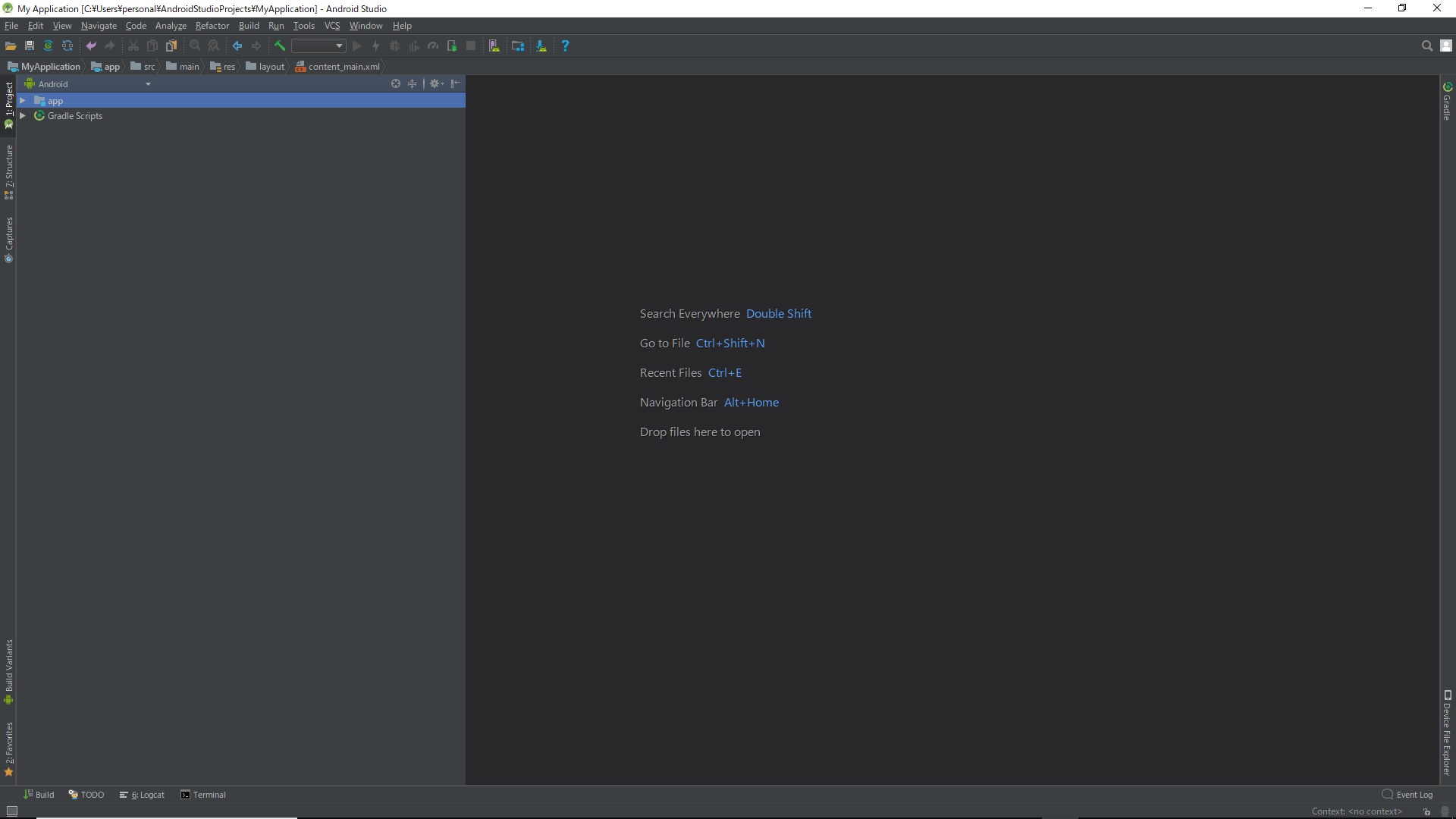
Task: Click the Profile app gauge icon
Action: 433,46
